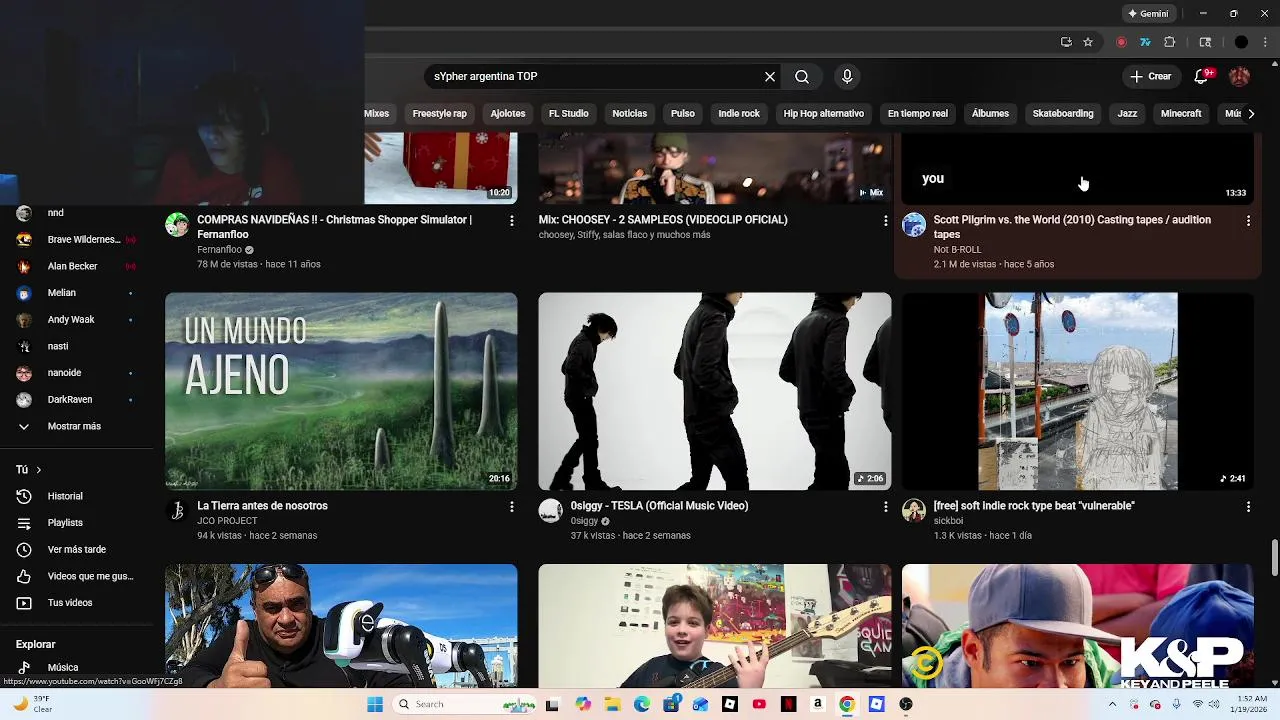Screen dimensions: 1280x720
Task: Open Historial from the sidebar
Action: 66,496
